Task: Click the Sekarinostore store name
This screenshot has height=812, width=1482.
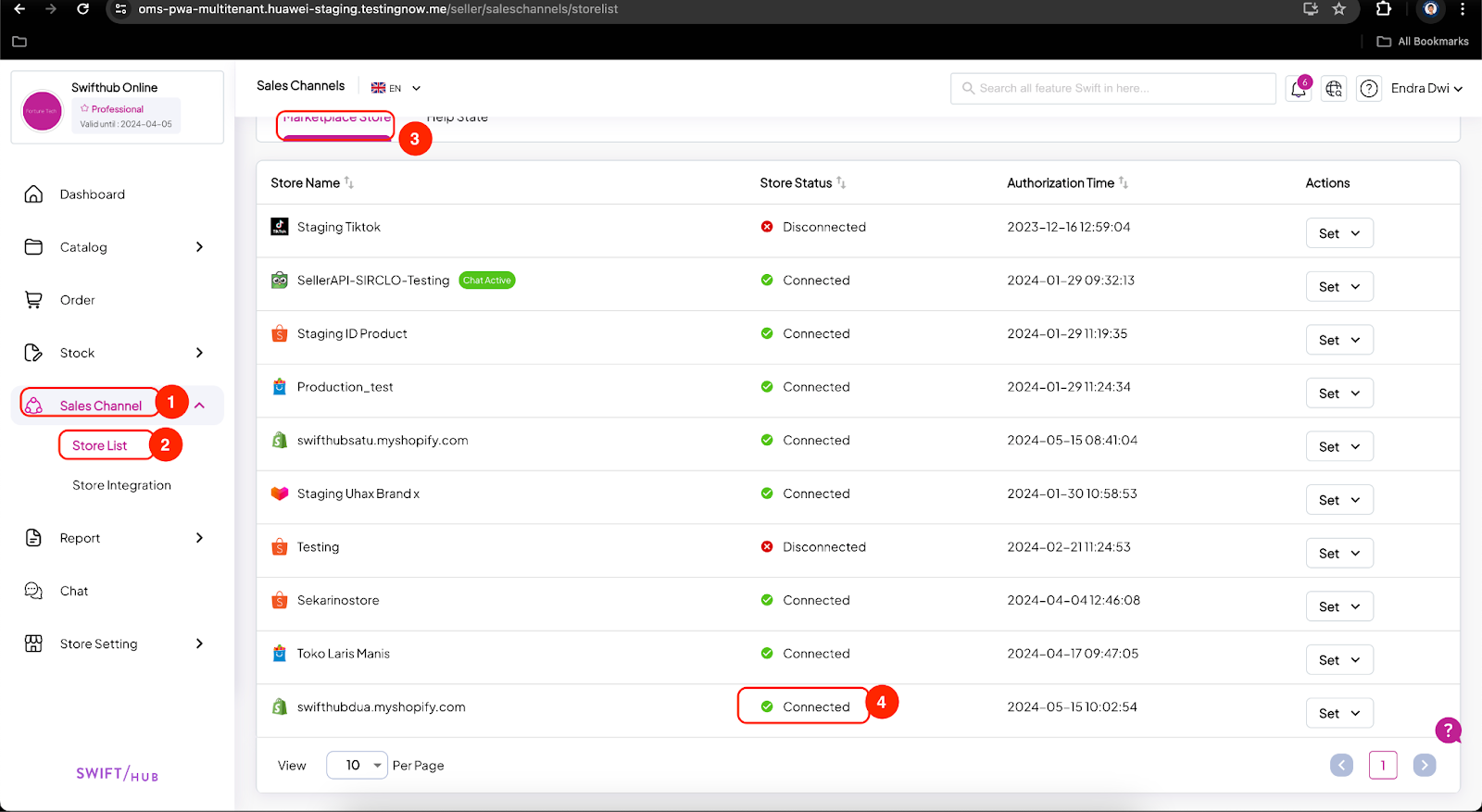Action: 338,600
